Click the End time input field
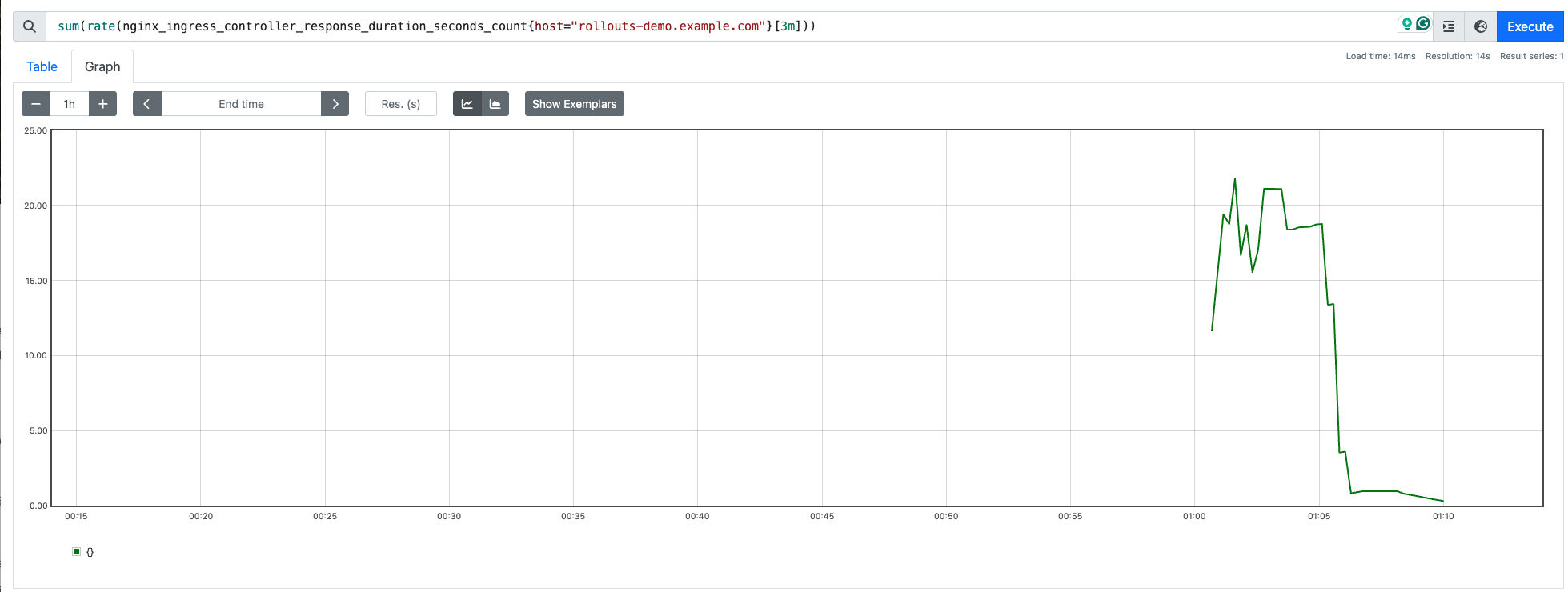 tap(241, 104)
